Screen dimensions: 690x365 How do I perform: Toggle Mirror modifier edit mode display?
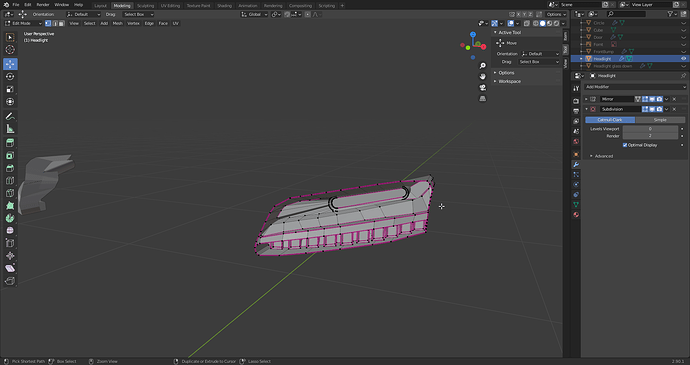coord(645,99)
